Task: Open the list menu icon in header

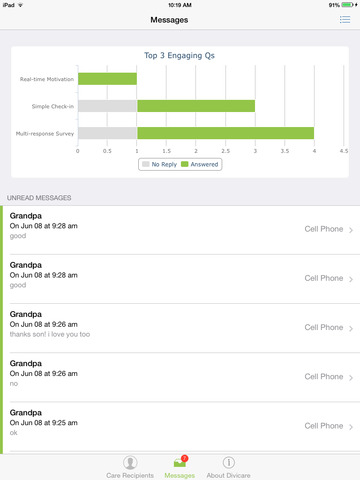Action: click(345, 20)
